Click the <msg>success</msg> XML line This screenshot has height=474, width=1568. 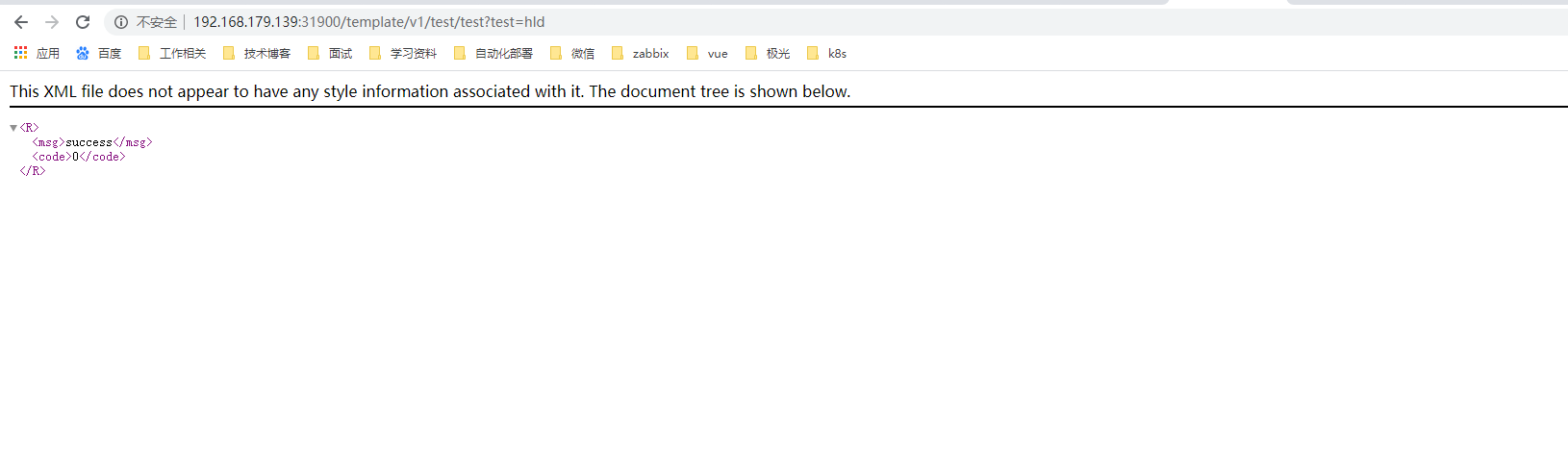[92, 142]
